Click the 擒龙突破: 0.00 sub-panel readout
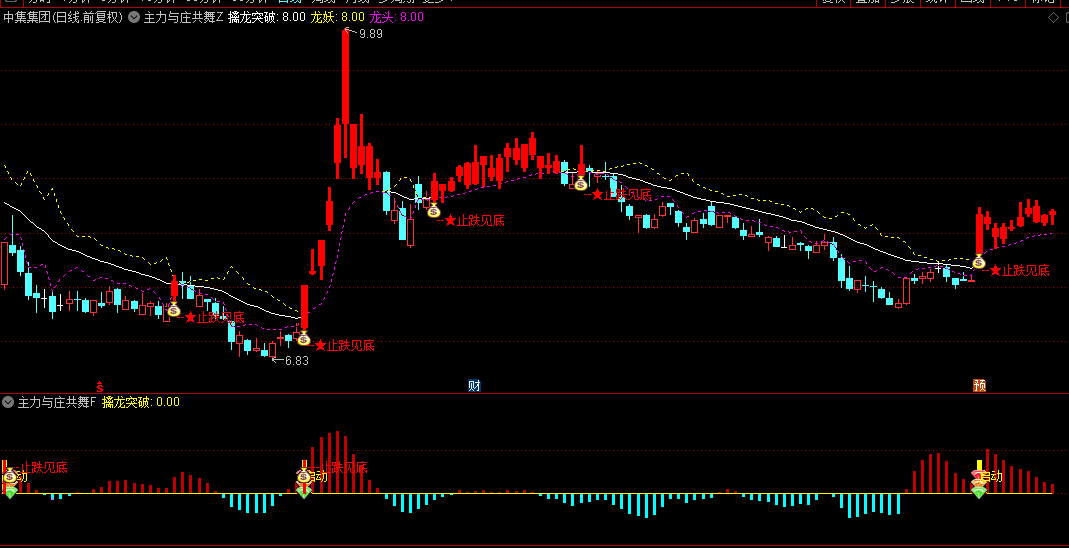This screenshot has width=1069, height=548. (141, 402)
